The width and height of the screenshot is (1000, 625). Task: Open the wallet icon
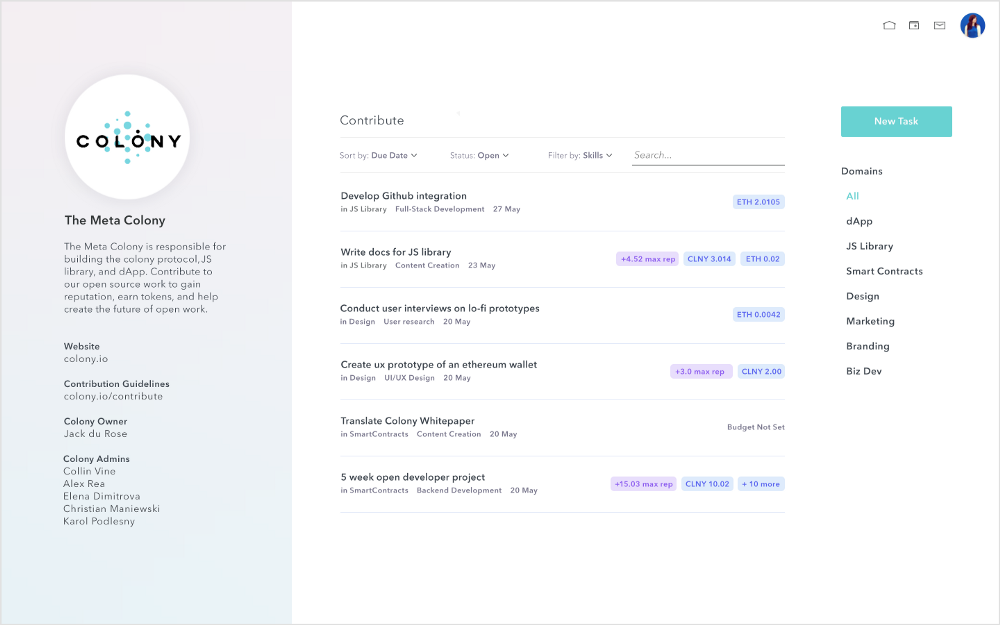coord(914,26)
